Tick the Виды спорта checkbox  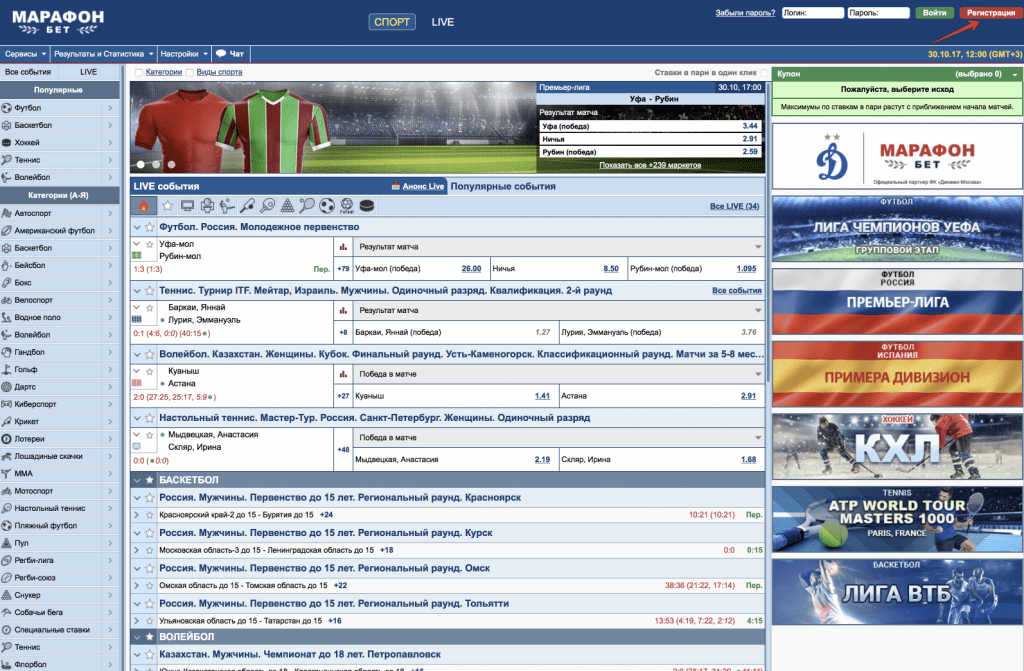[x=190, y=72]
